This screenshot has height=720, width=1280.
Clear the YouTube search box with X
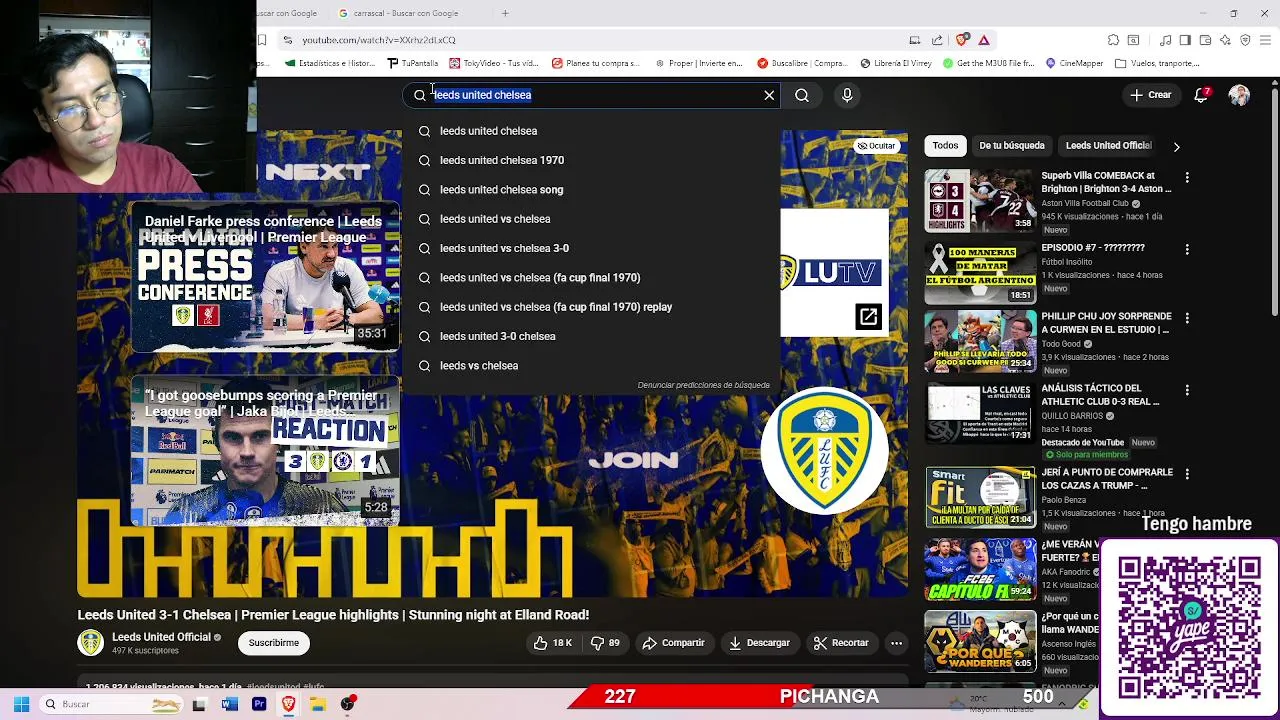click(769, 95)
